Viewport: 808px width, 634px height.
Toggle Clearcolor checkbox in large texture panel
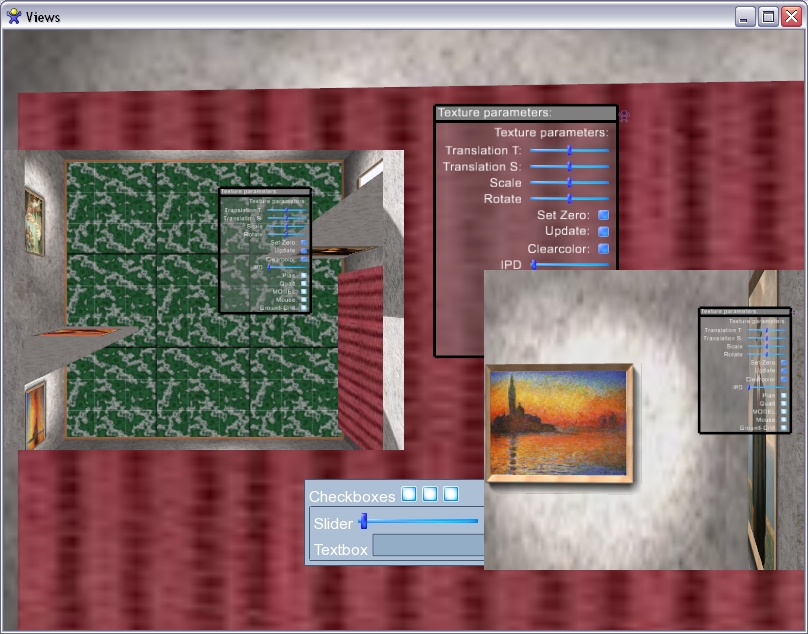(x=603, y=249)
